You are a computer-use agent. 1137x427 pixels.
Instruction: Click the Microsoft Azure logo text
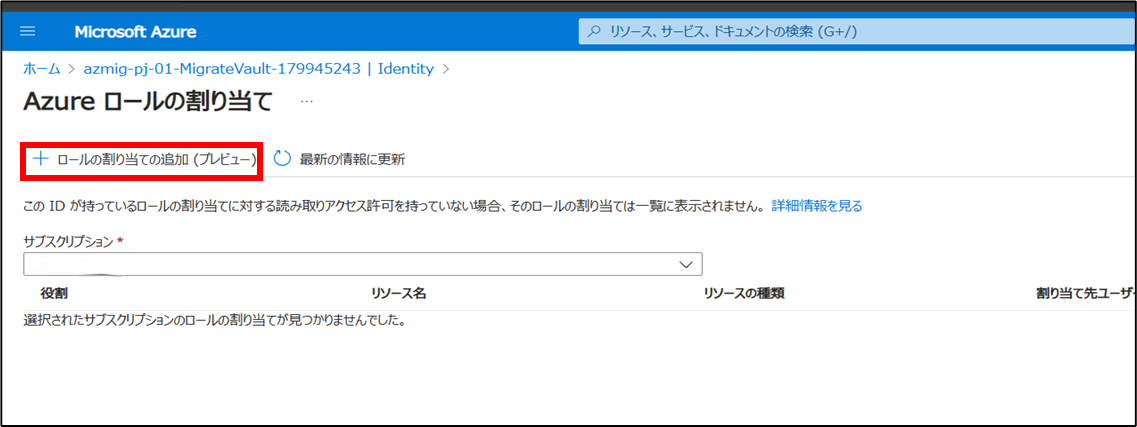click(x=135, y=33)
